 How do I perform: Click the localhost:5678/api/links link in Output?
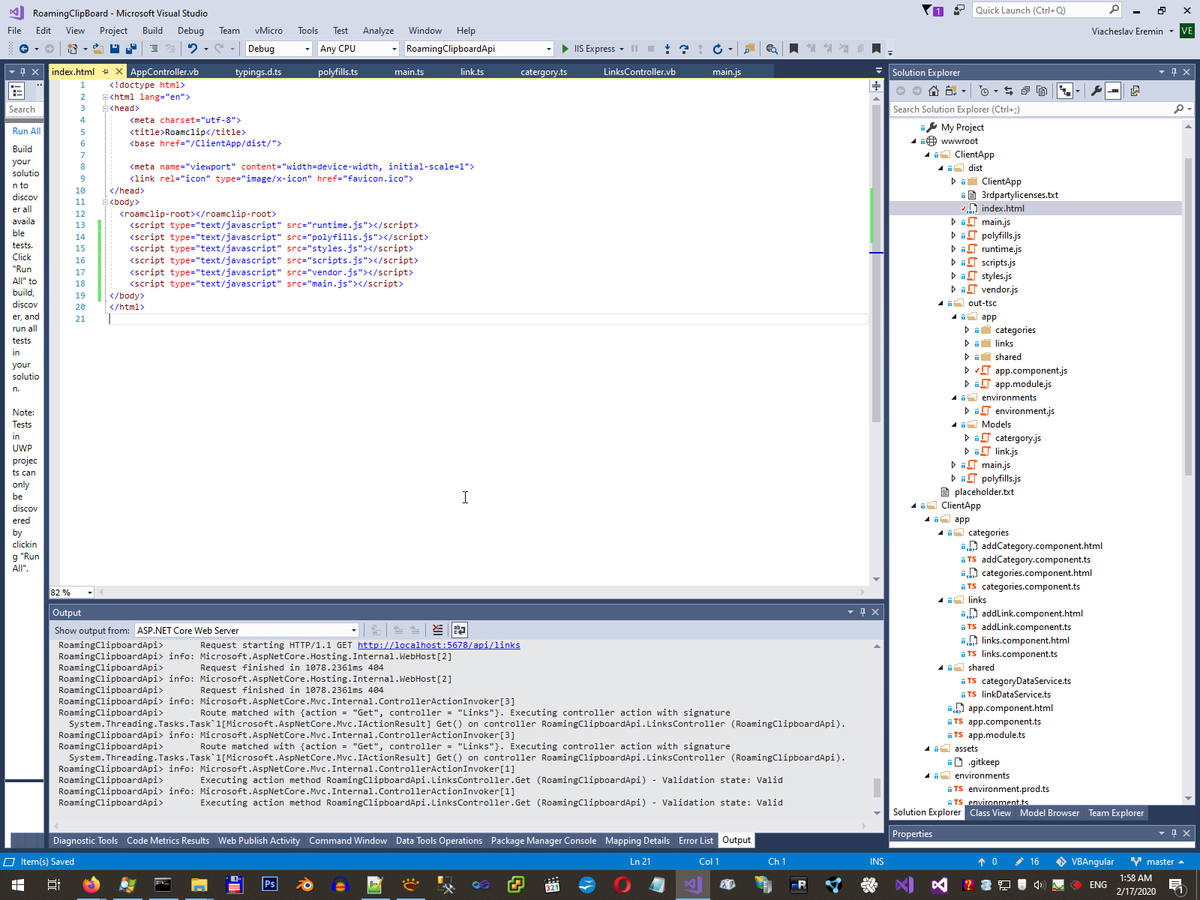[438, 646]
